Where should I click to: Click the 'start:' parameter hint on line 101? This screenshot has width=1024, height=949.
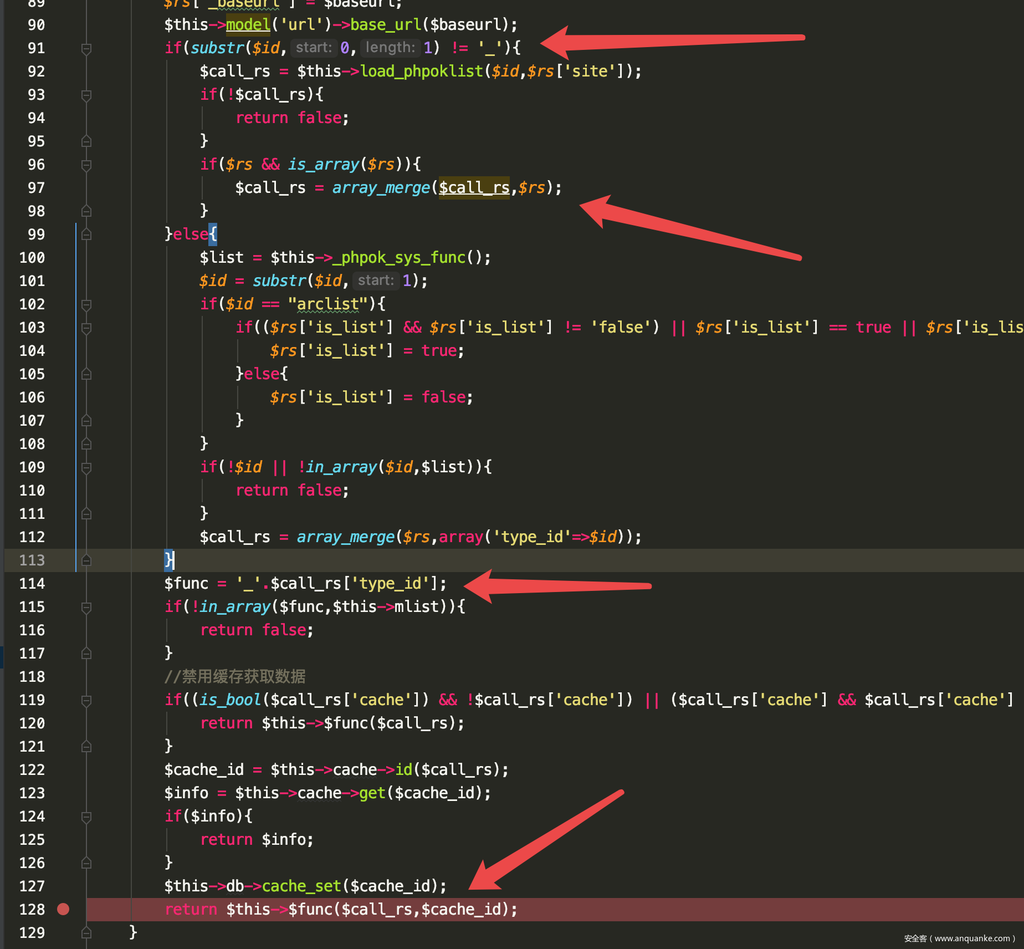[376, 281]
